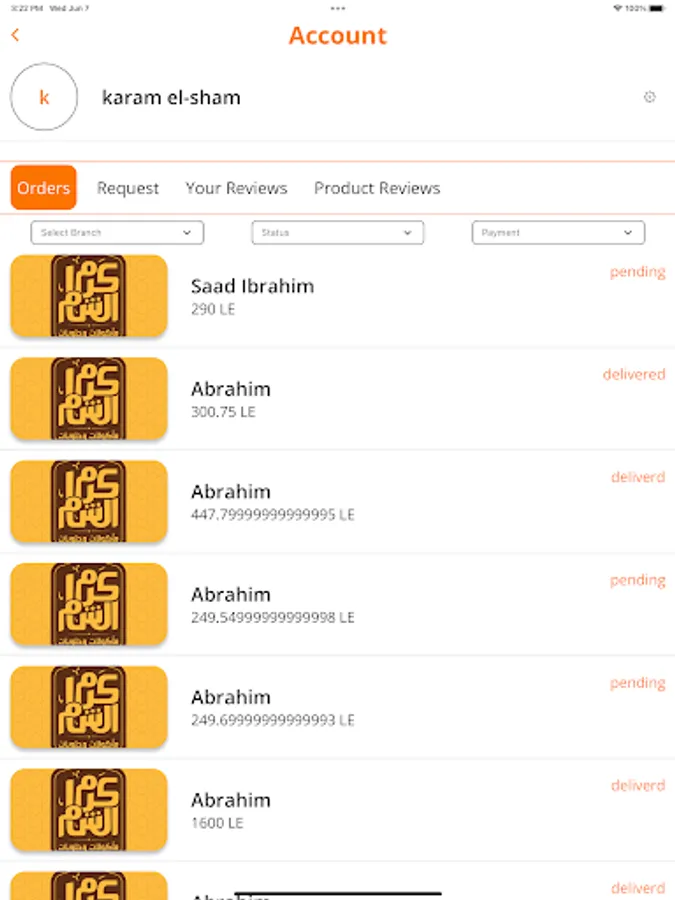Tap pending status on Saad Ibrahim order
The height and width of the screenshot is (900, 675).
tap(637, 271)
